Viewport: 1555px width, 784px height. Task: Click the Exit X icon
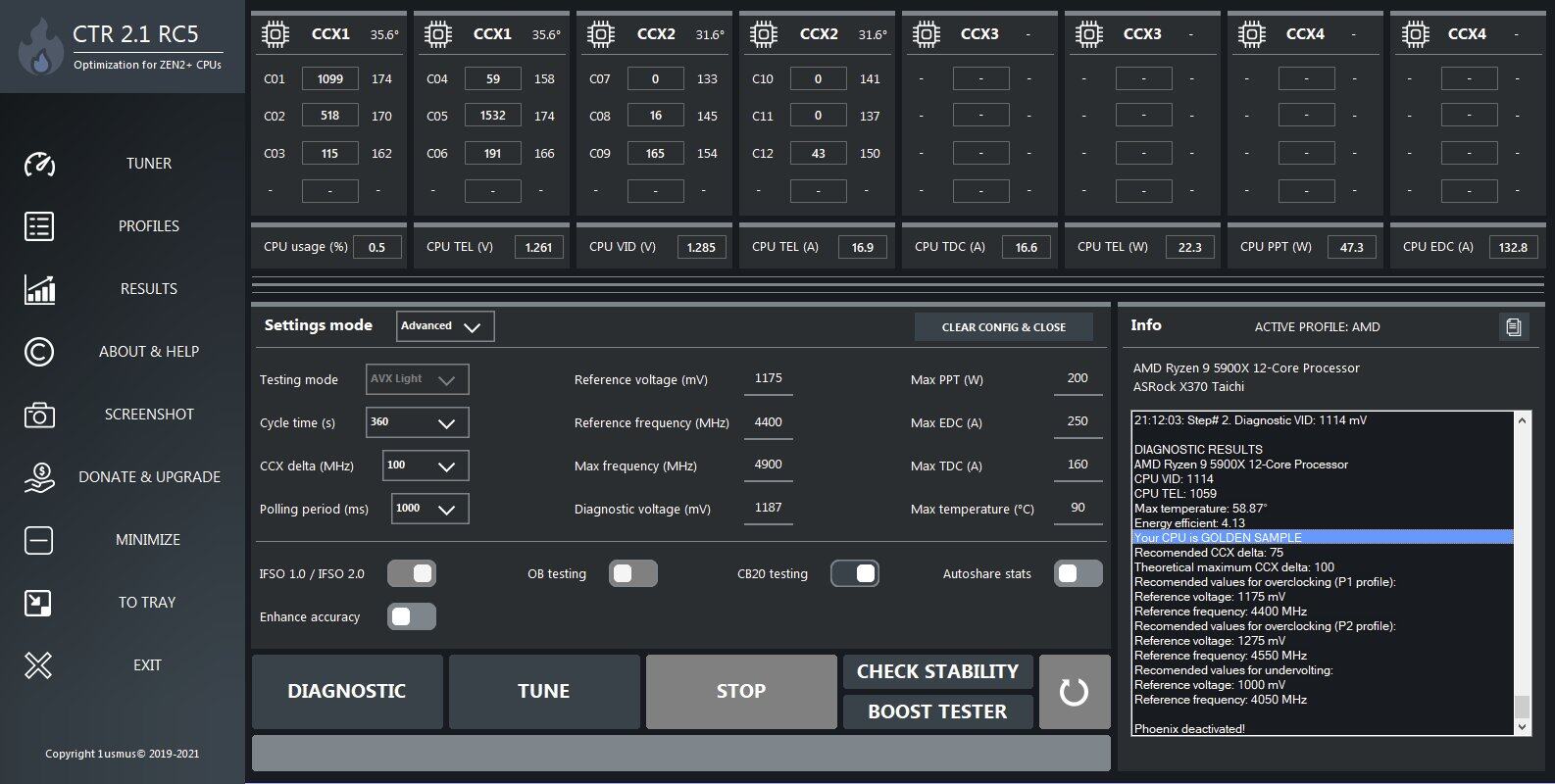pyautogui.click(x=38, y=665)
